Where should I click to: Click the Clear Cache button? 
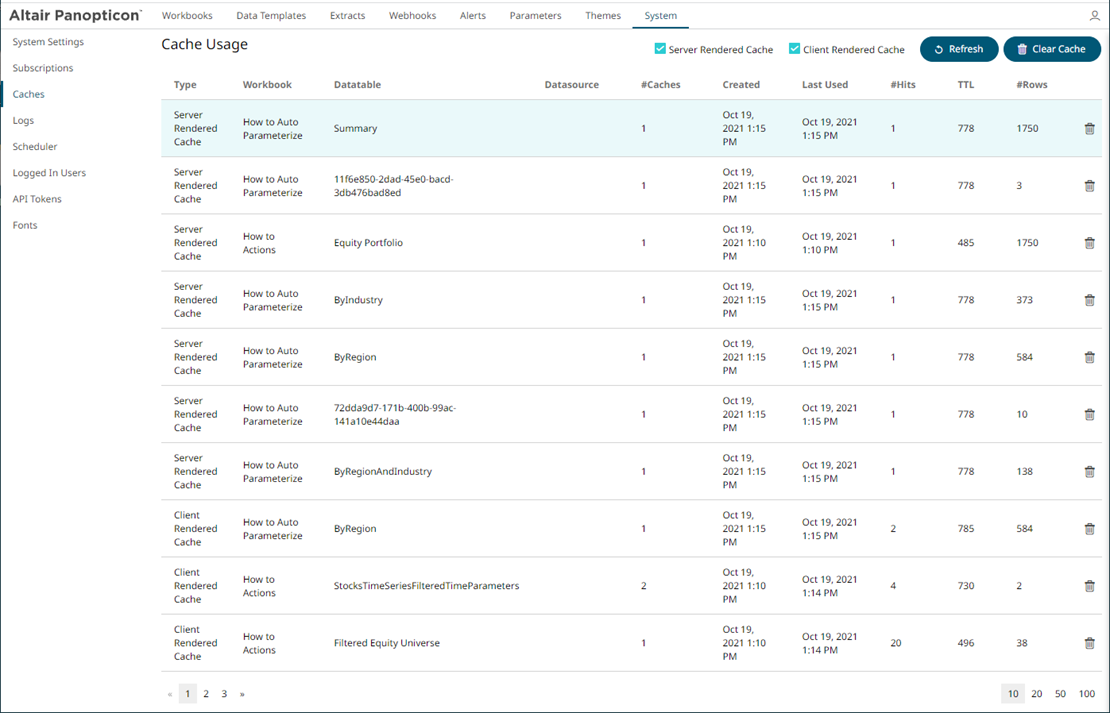[1051, 49]
